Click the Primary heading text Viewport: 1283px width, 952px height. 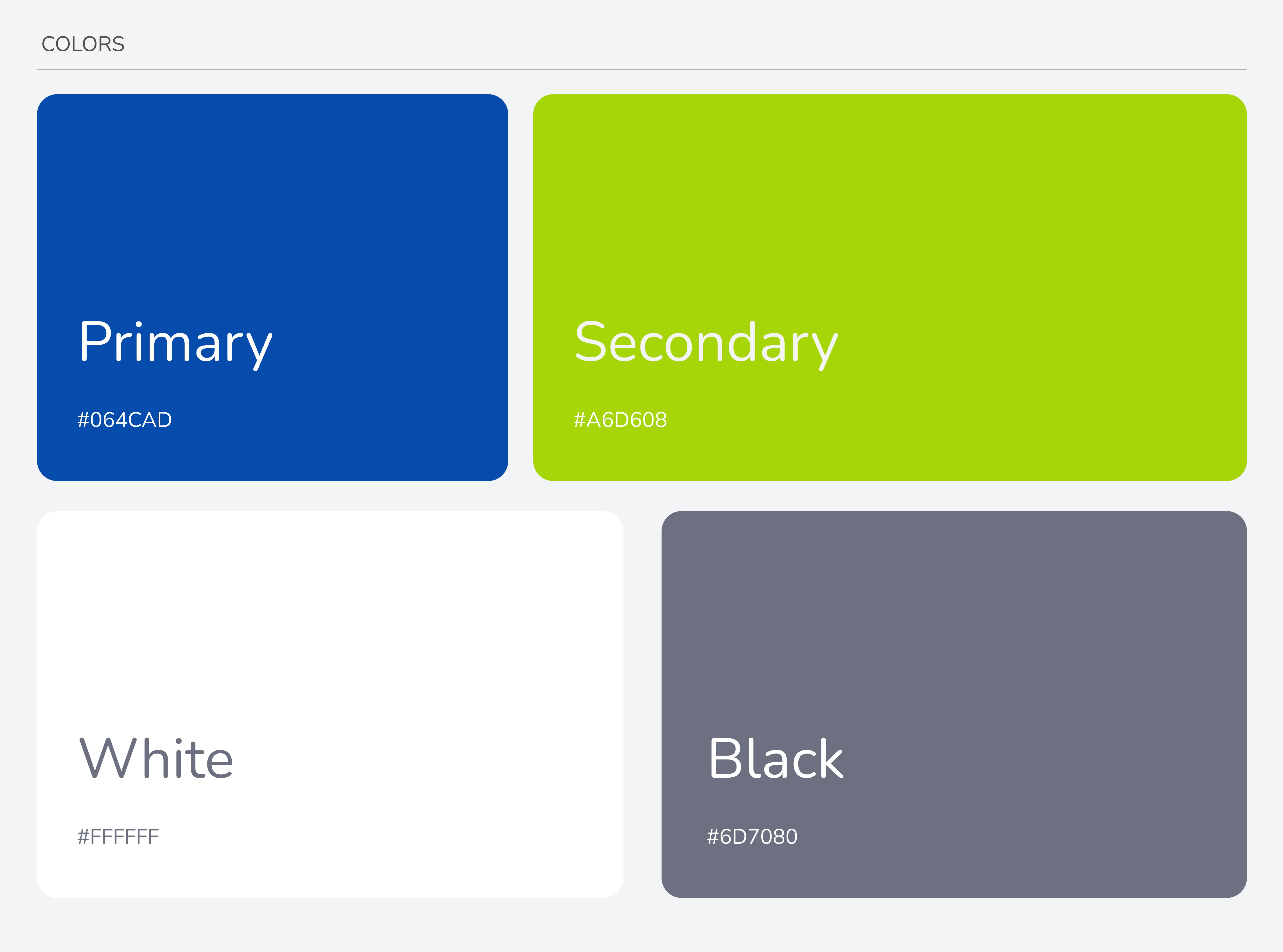(x=176, y=345)
